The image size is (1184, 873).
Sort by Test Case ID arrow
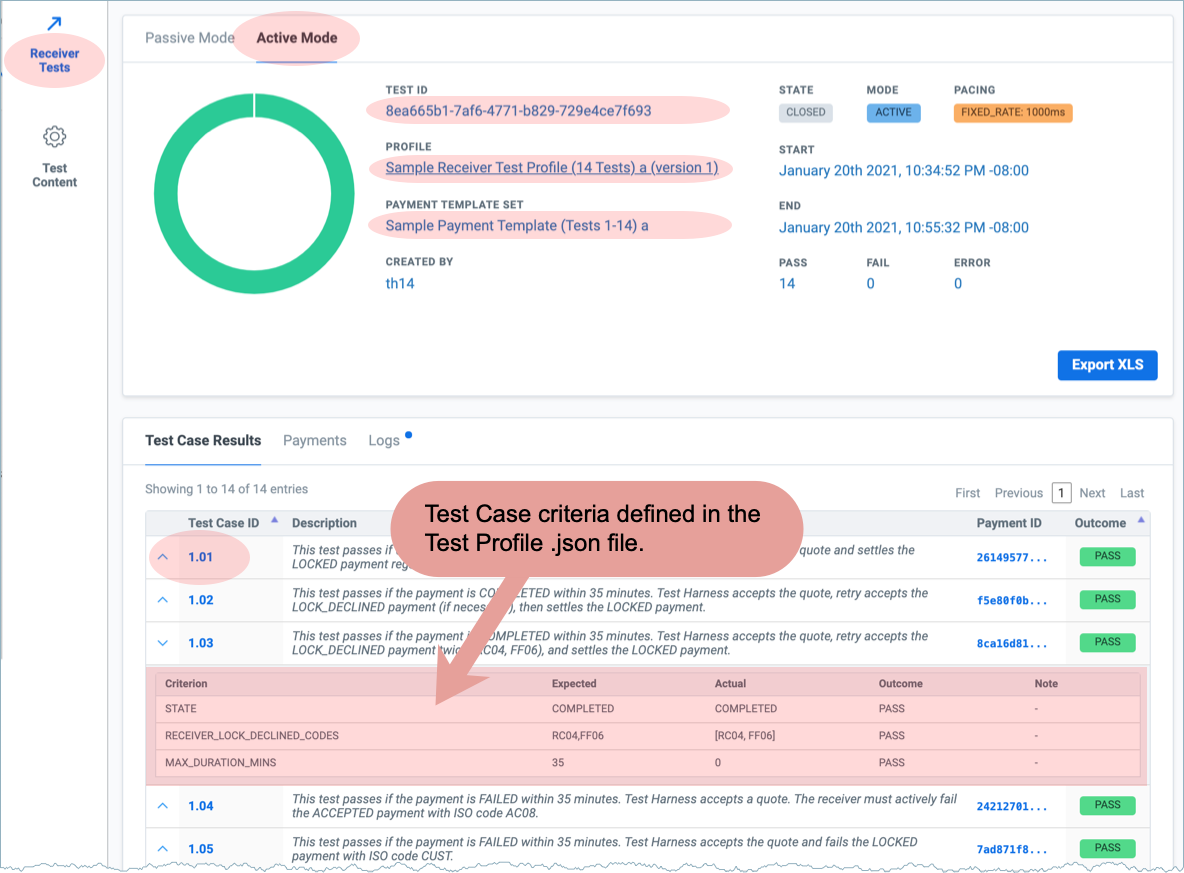click(x=274, y=520)
